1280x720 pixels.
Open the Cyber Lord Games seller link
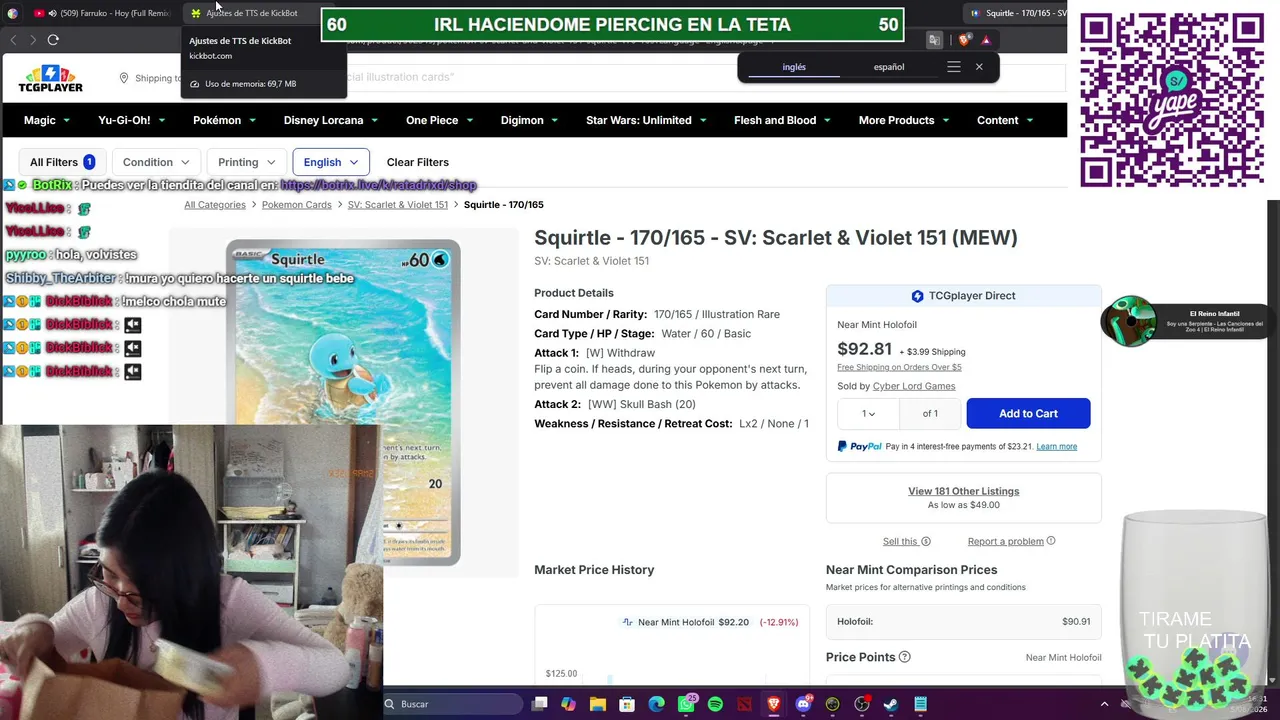pos(914,386)
